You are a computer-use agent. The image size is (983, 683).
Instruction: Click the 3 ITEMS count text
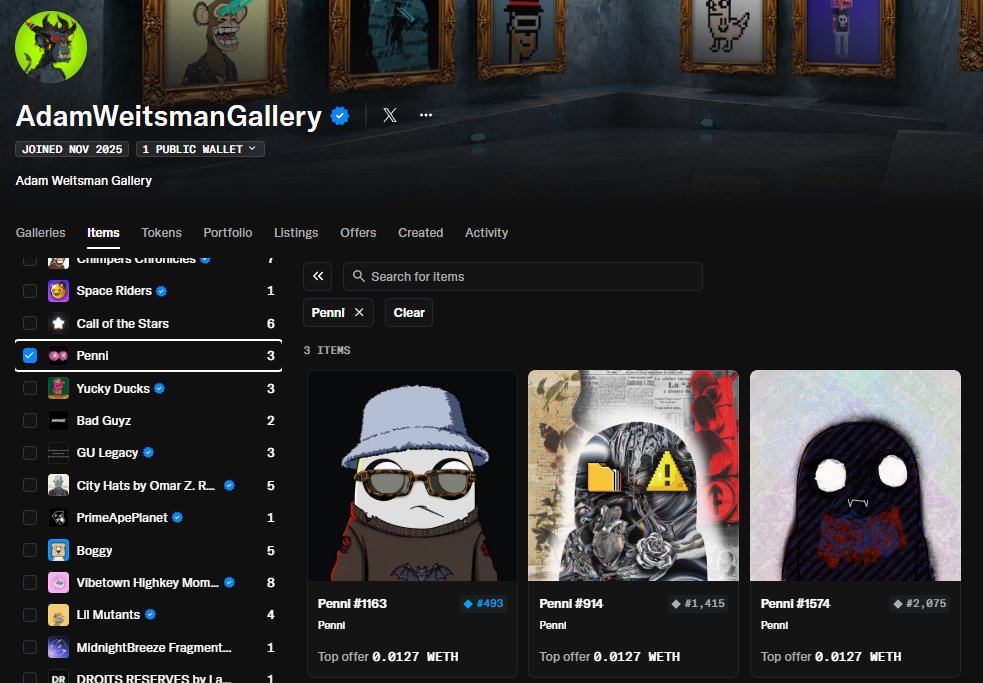coord(327,350)
